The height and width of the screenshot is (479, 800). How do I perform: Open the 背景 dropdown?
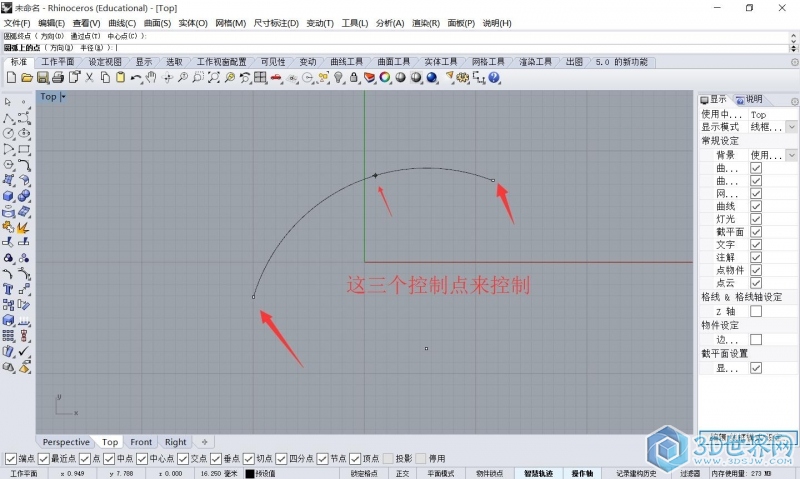[x=791, y=155]
